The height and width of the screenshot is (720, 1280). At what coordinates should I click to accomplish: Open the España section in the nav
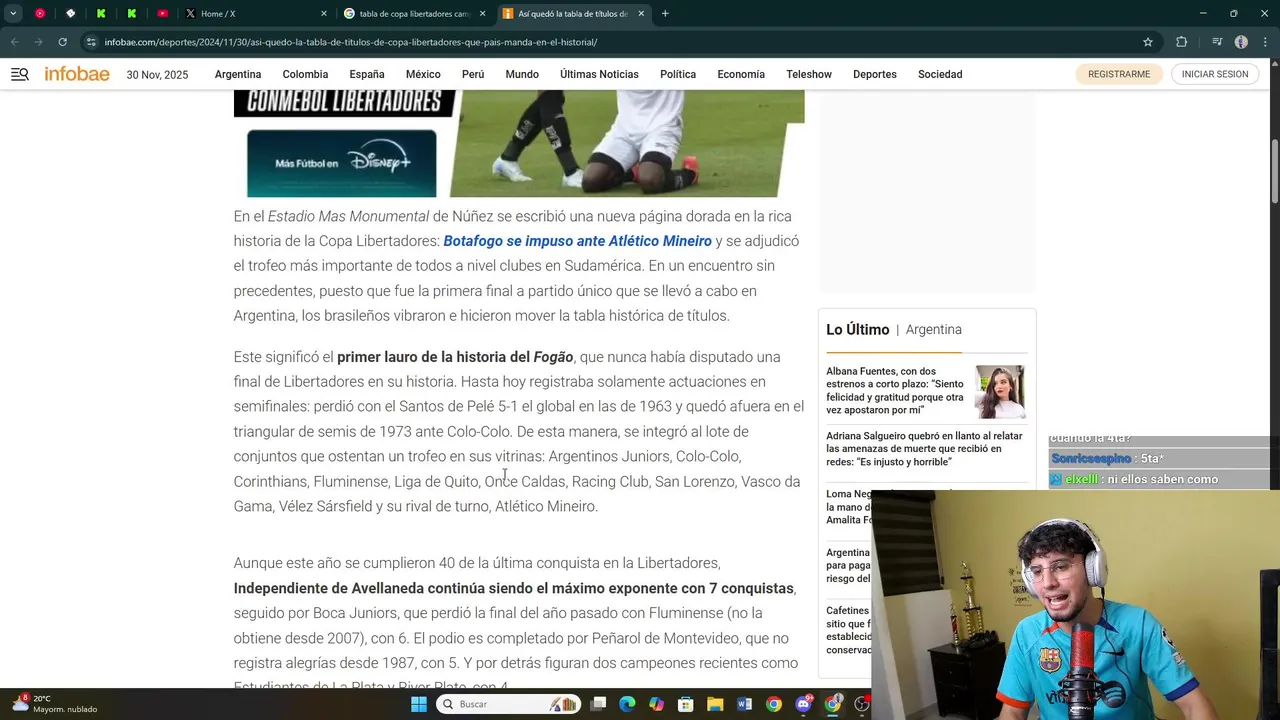(x=367, y=74)
